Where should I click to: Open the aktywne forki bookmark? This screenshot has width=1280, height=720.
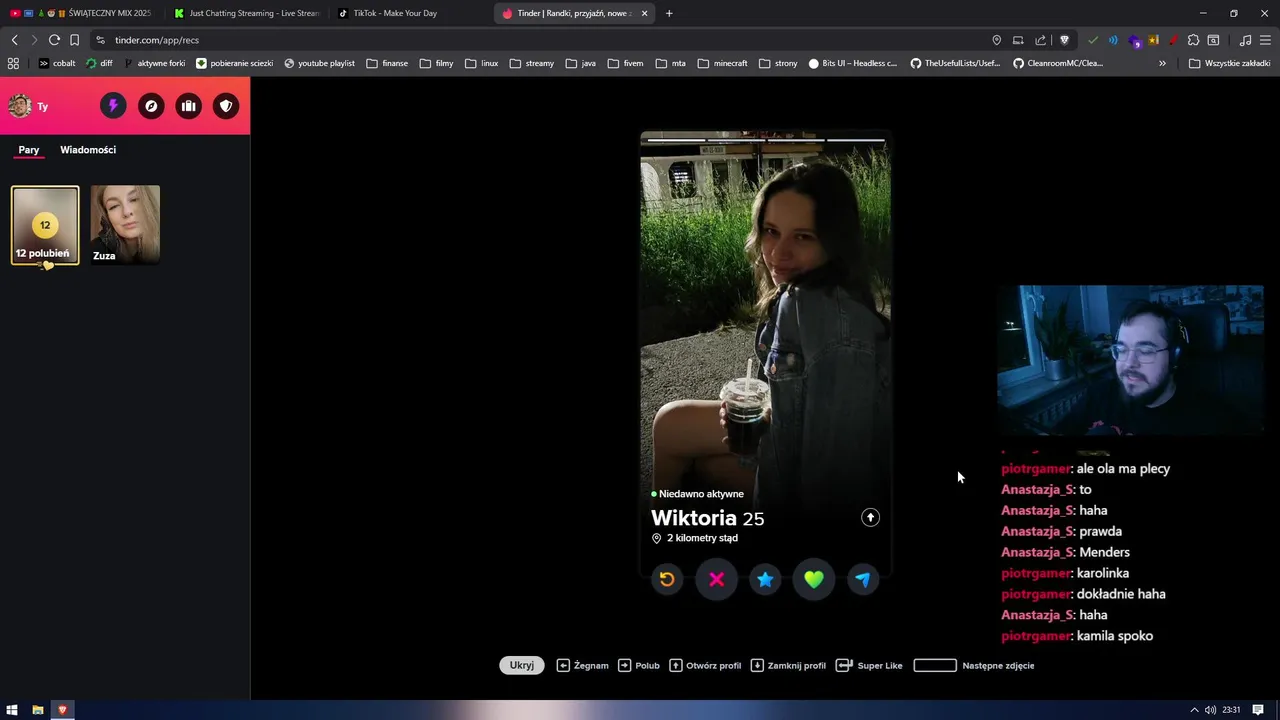154,63
